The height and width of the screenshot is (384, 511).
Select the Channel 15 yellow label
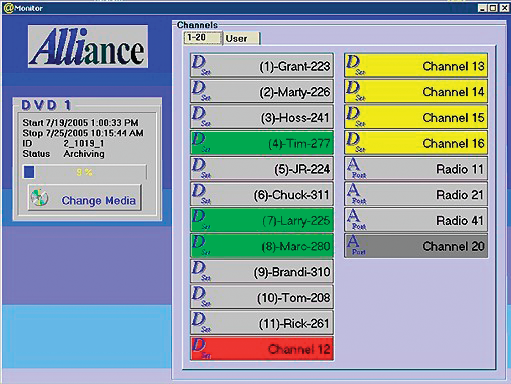tap(453, 118)
